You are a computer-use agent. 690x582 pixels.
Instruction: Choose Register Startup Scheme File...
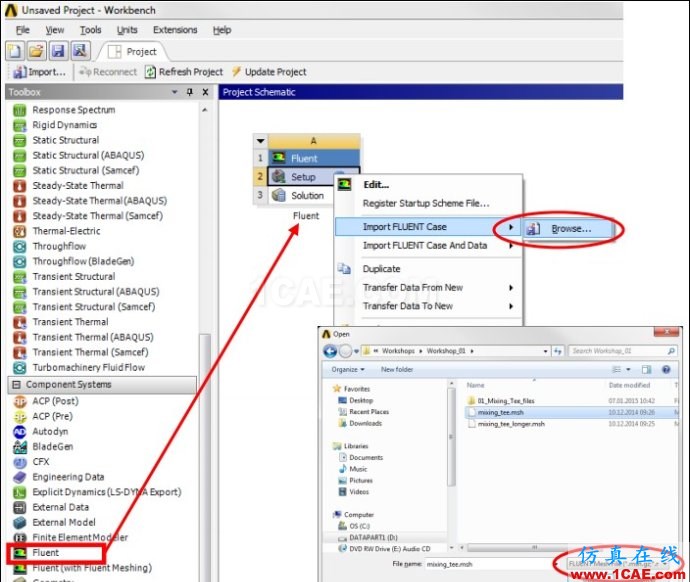click(426, 203)
